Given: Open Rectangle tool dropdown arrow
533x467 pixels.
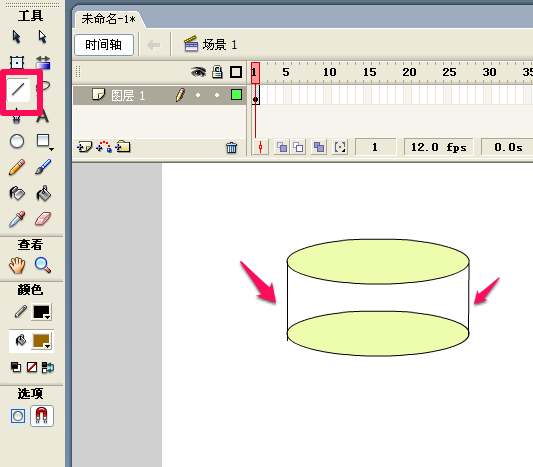Looking at the screenshot, I should point(51,149).
